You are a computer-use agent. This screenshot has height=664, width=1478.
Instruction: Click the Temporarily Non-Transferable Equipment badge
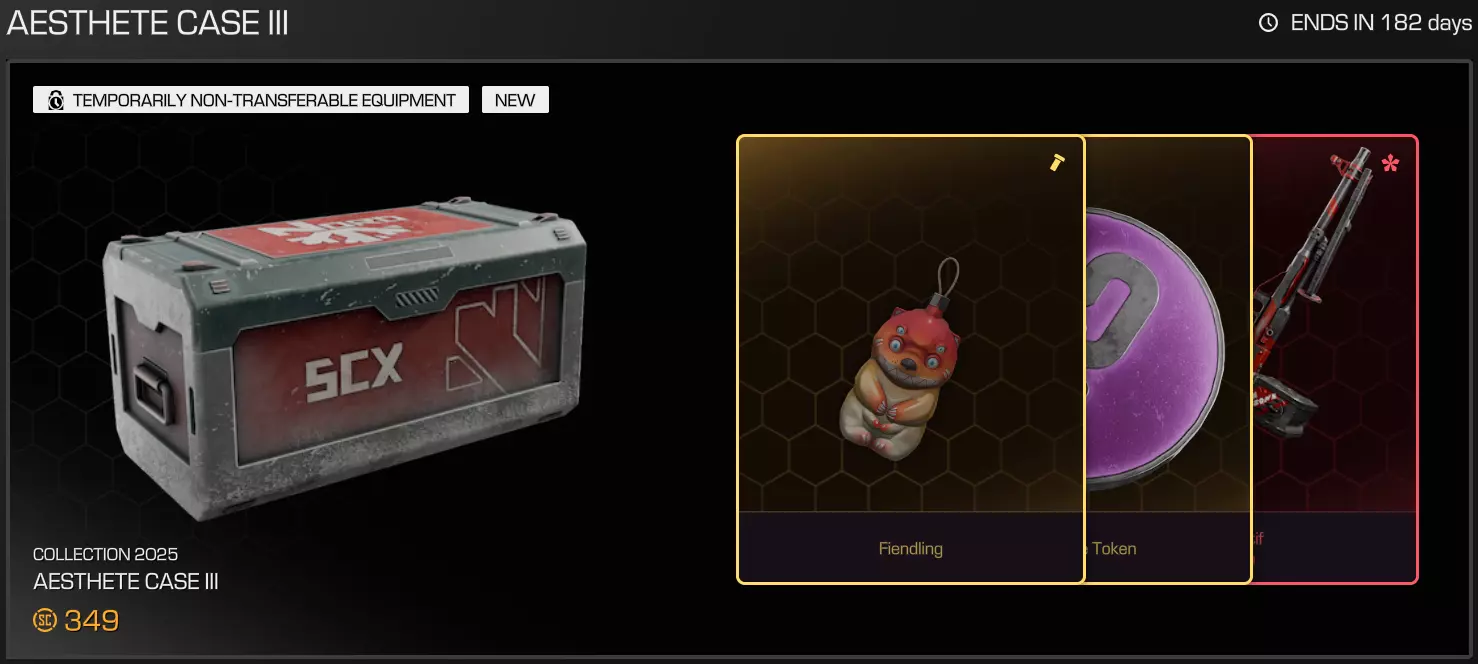coord(251,100)
